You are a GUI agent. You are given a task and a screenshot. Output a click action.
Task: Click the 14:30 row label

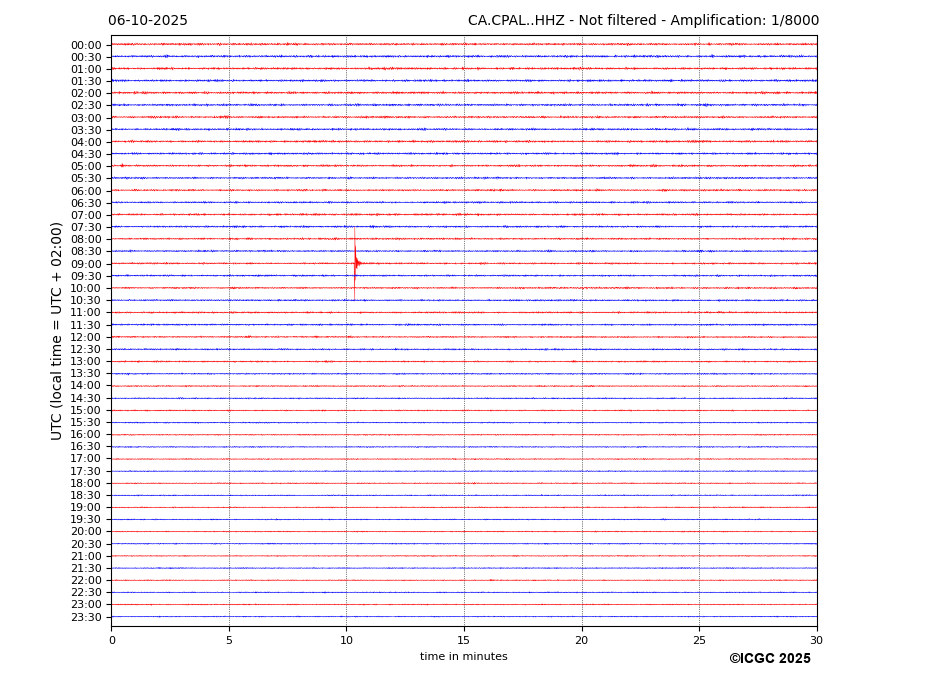point(86,398)
